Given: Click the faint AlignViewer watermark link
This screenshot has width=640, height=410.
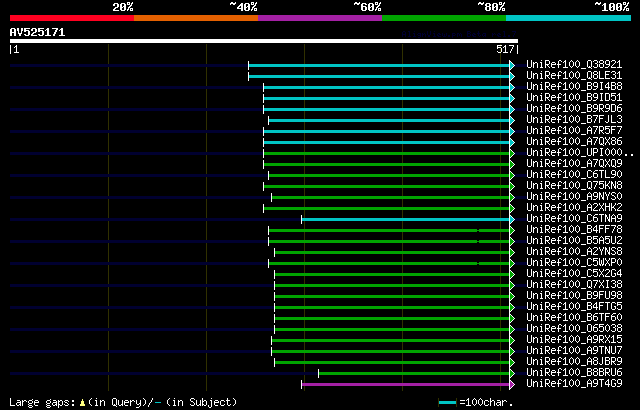Looking at the screenshot, I should pos(459,34).
